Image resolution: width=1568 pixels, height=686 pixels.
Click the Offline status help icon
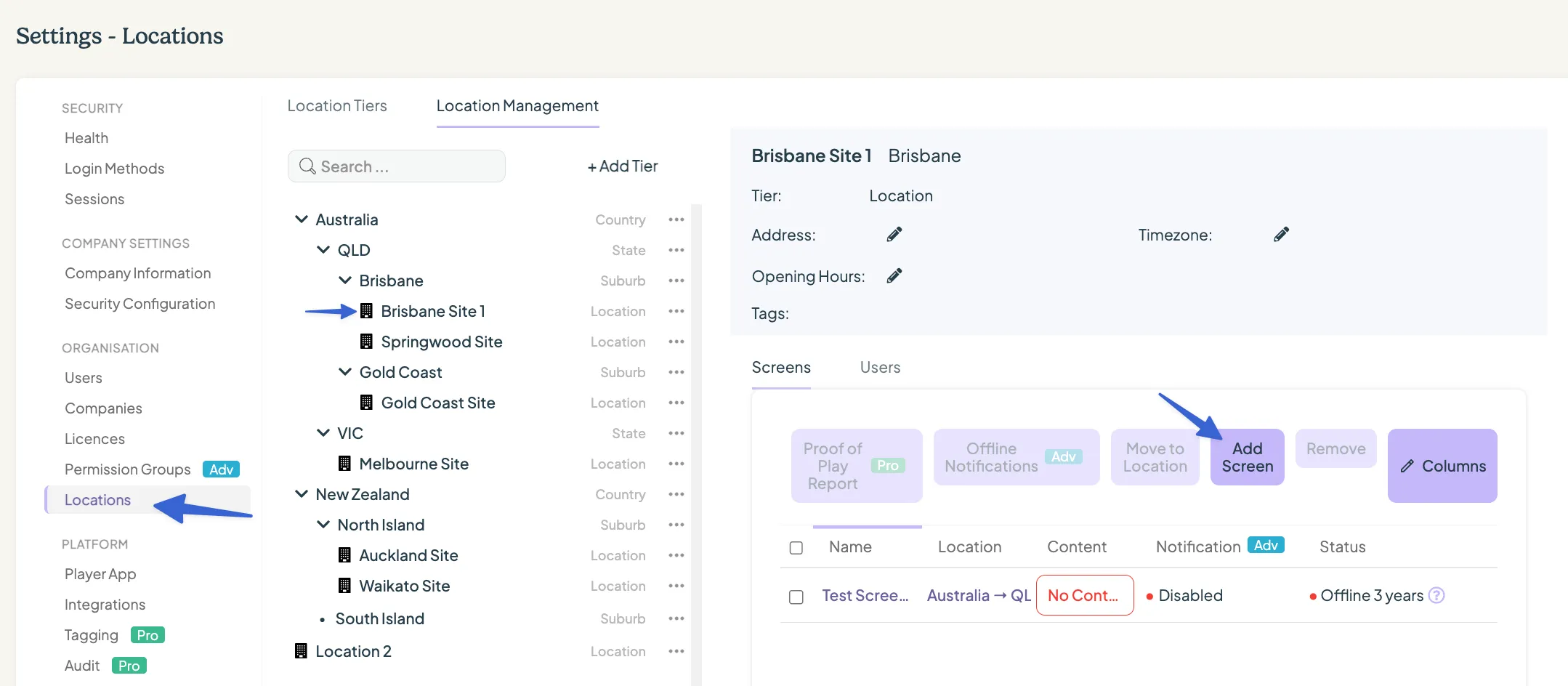click(x=1436, y=595)
